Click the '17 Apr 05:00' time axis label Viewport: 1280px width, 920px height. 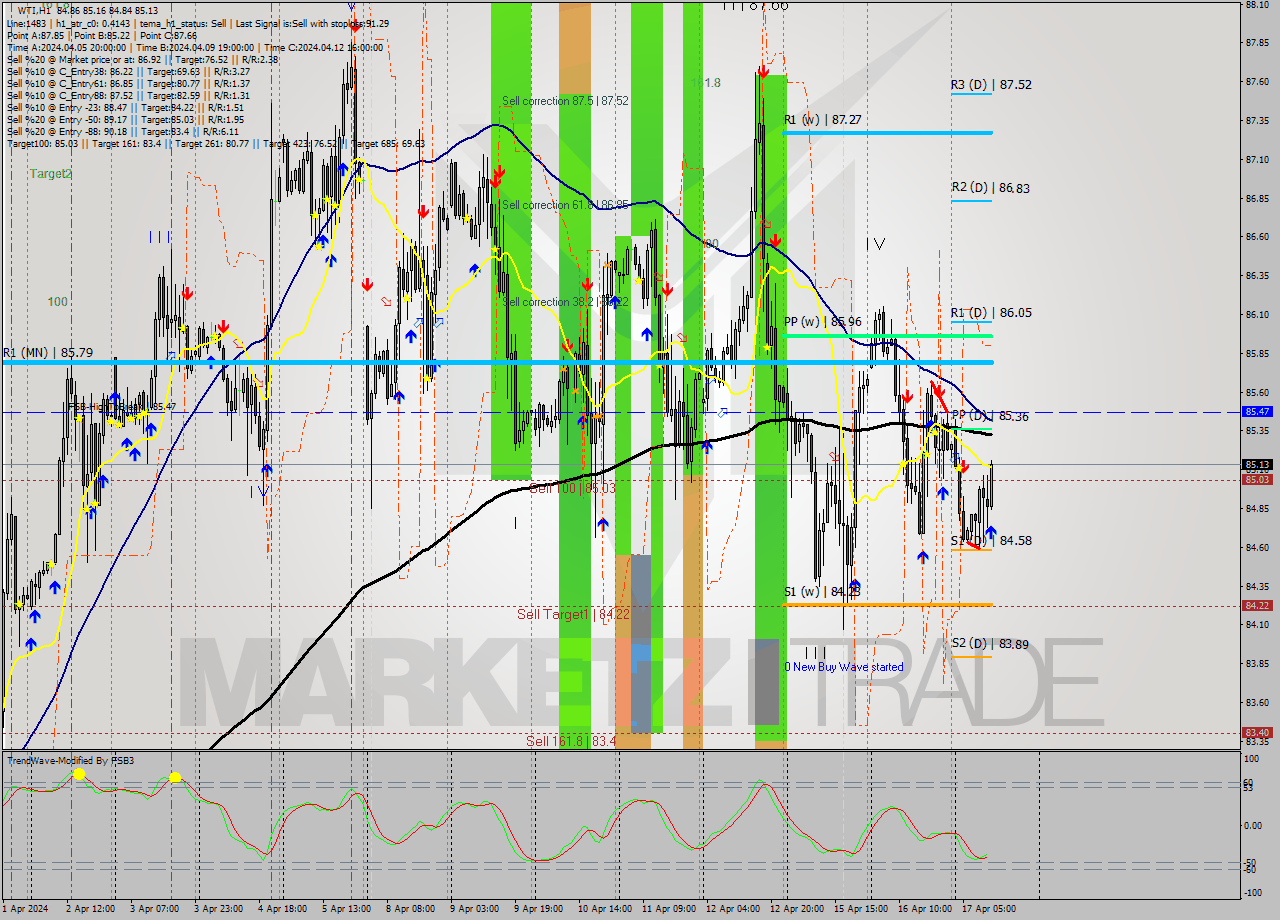coord(988,909)
